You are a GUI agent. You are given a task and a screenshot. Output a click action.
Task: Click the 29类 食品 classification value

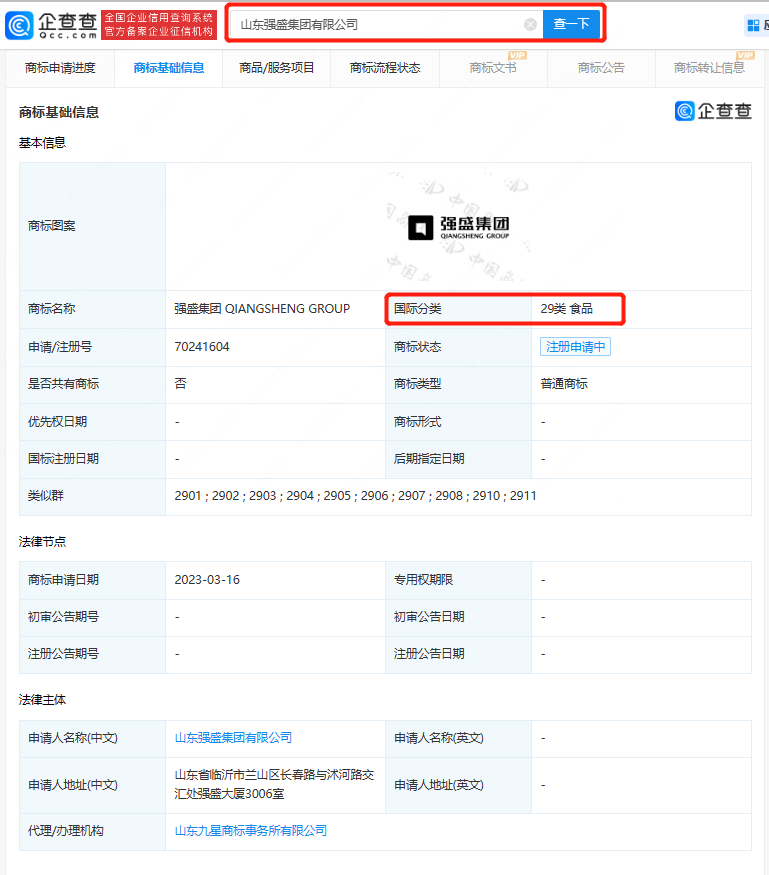[567, 309]
